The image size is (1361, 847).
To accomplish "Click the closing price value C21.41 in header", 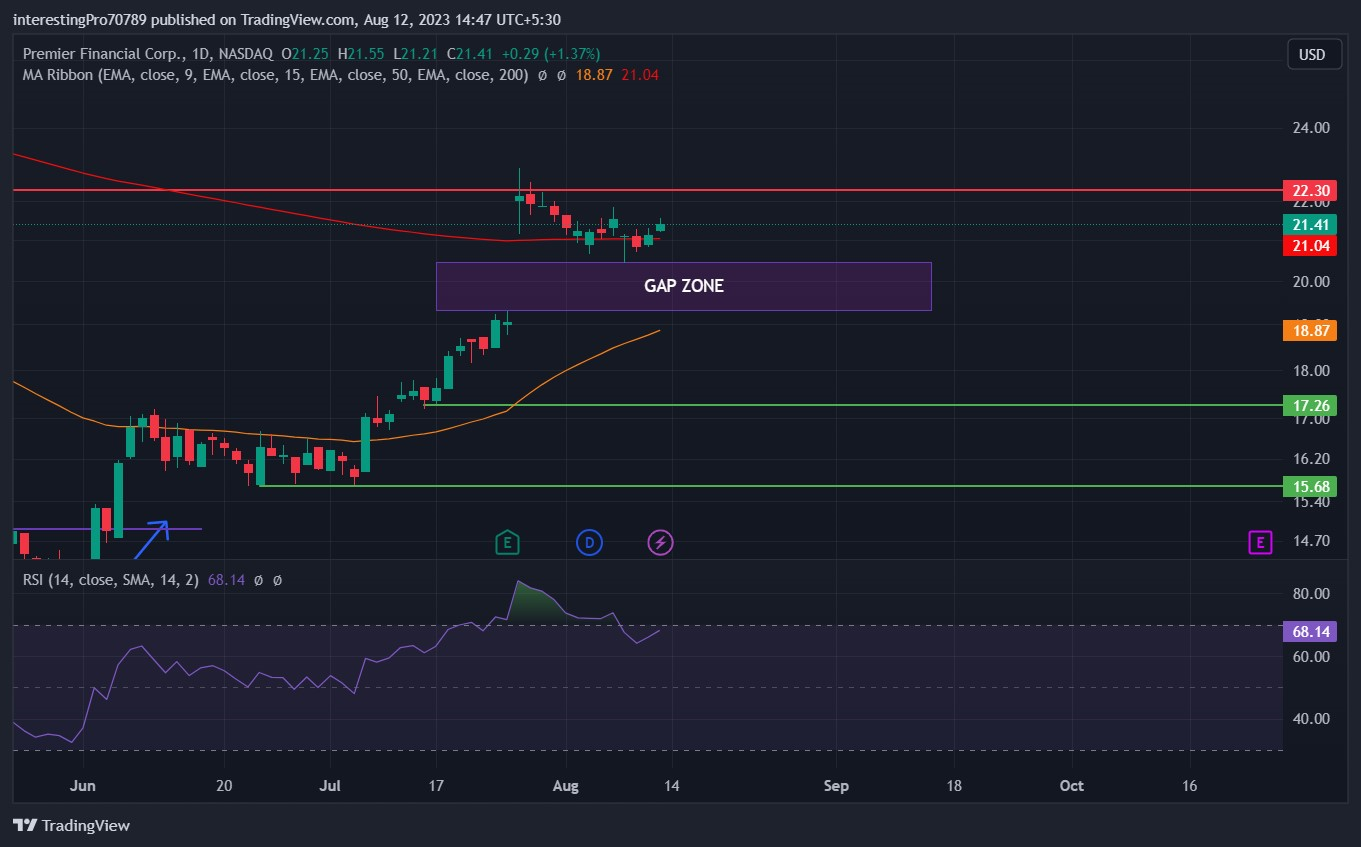I will pyautogui.click(x=470, y=53).
